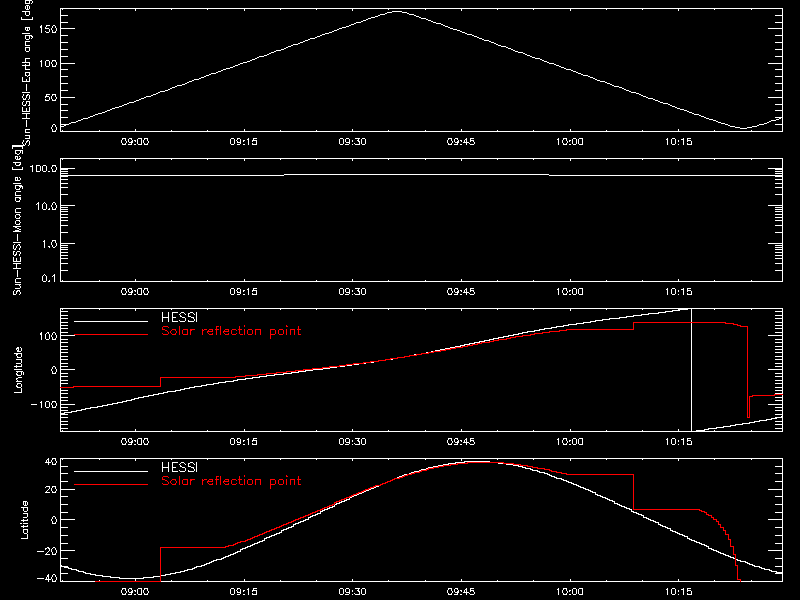Viewport: 800px width, 600px height.
Task: Click the 0.1 tick on Moon angle plot
Action: (49, 279)
